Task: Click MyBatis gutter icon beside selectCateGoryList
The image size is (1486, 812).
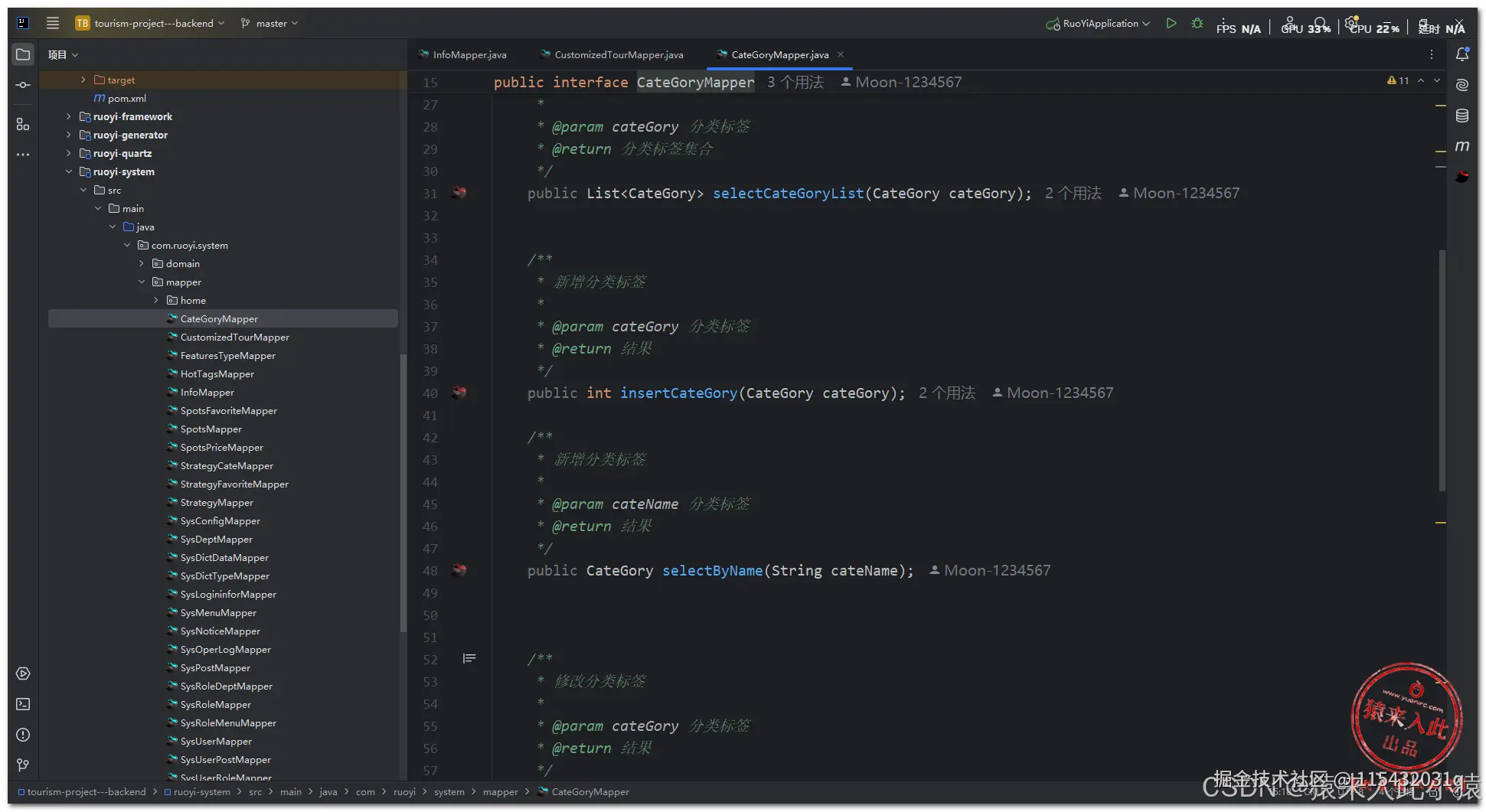Action: coord(459,193)
